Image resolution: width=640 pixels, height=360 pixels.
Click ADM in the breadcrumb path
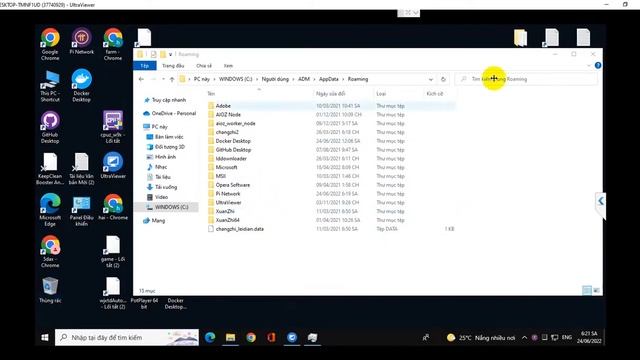pos(304,79)
